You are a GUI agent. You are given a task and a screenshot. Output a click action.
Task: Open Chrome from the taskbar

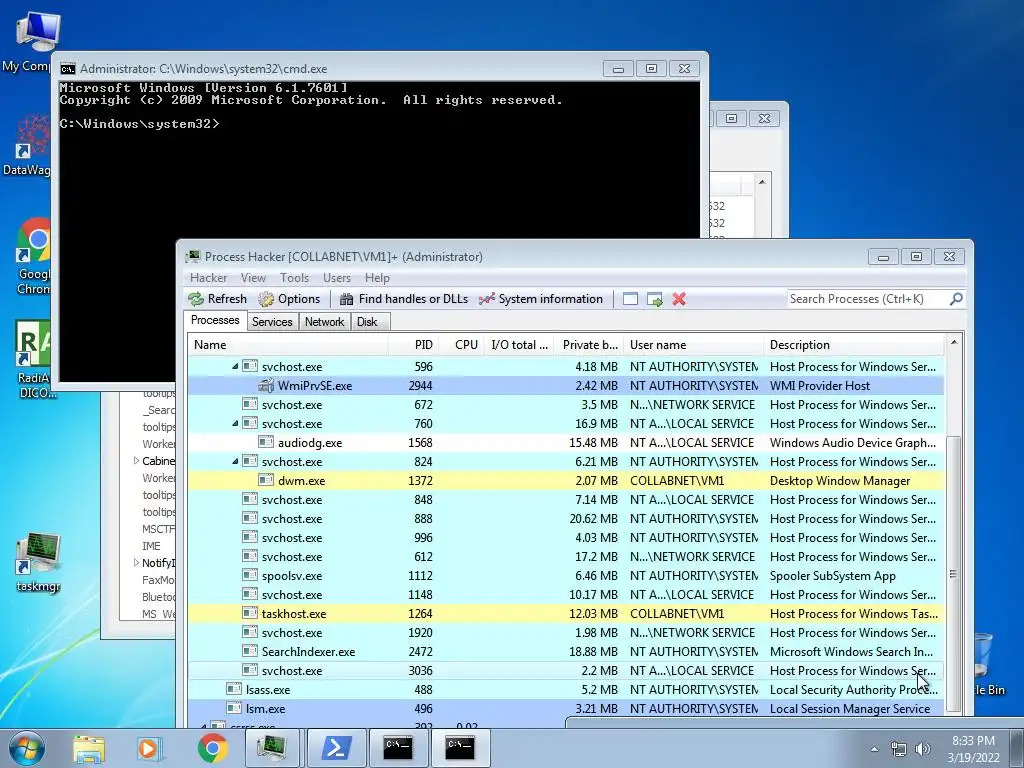[x=212, y=748]
